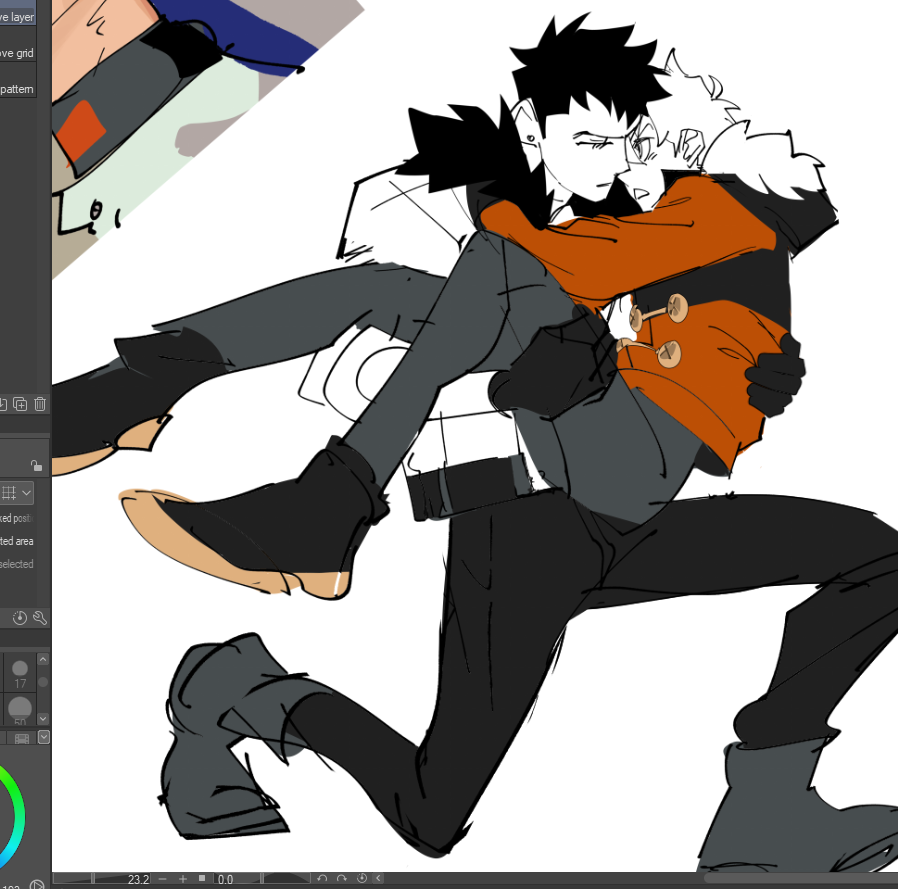Click the rotation angle 0.0 field
The width and height of the screenshot is (898, 889).
pyautogui.click(x=226, y=879)
